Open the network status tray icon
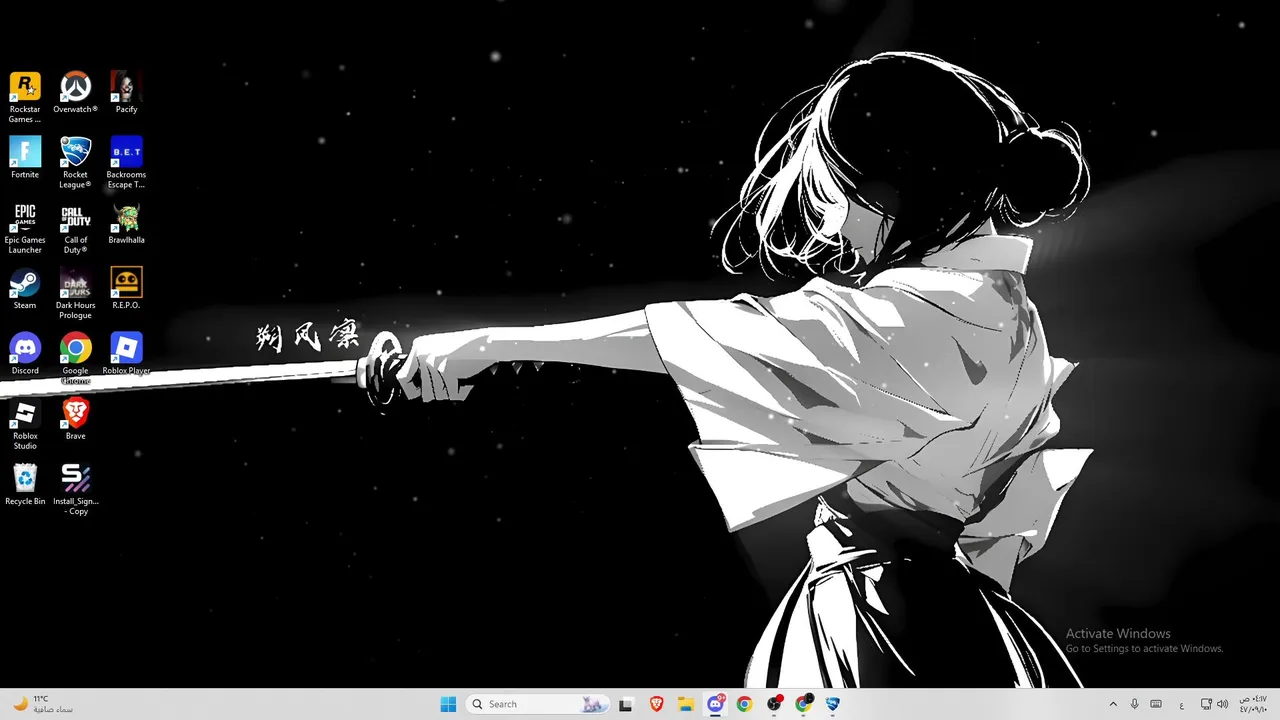Image resolution: width=1280 pixels, height=720 pixels. pos(1206,704)
